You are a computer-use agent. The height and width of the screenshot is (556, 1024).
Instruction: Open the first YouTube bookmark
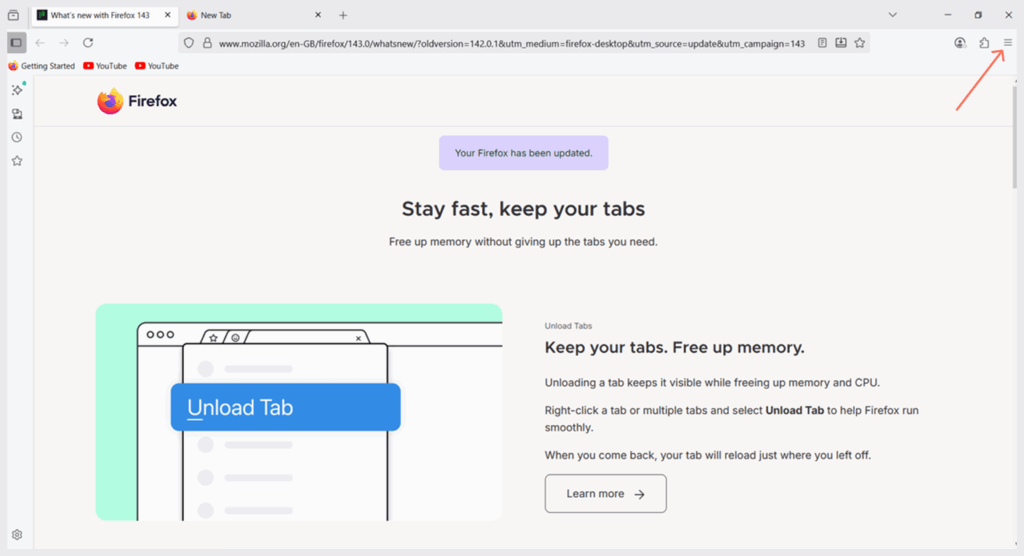(105, 66)
